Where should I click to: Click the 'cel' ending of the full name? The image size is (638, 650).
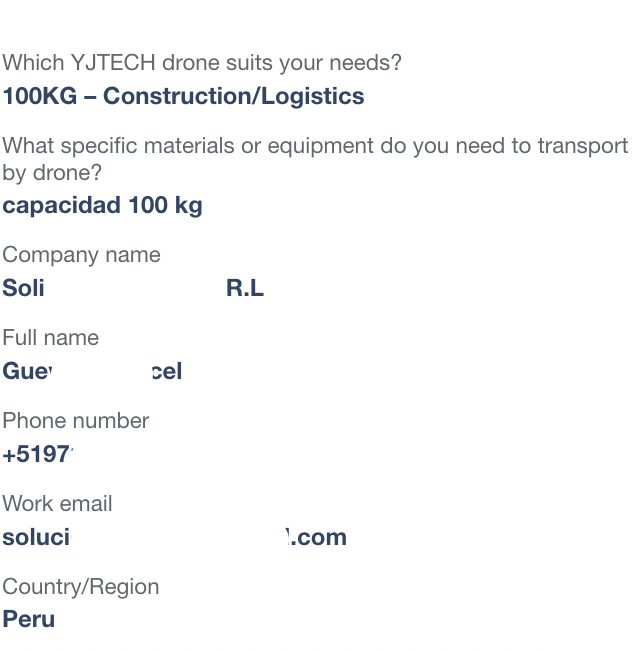click(167, 371)
